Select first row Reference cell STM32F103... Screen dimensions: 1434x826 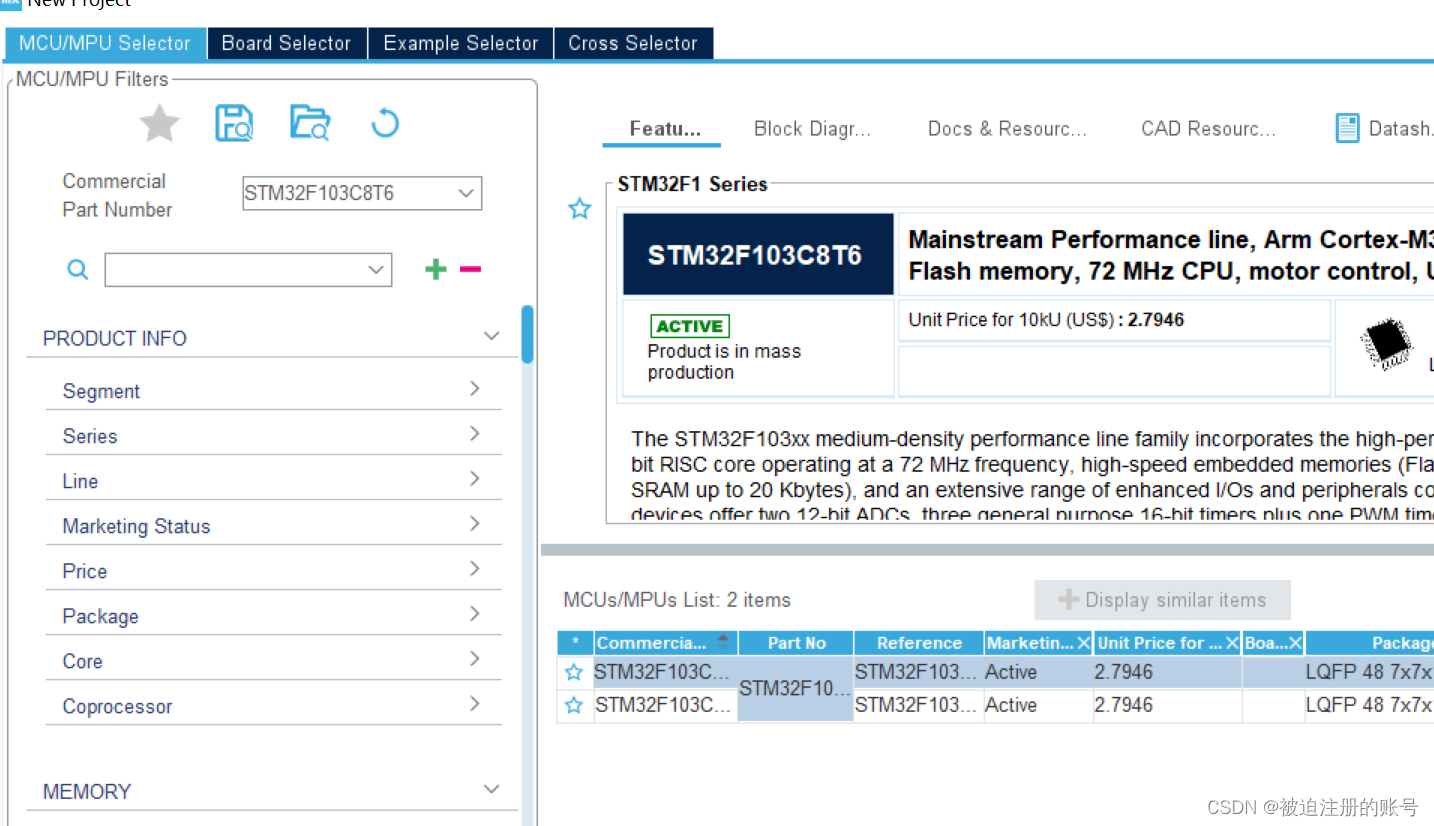(919, 672)
